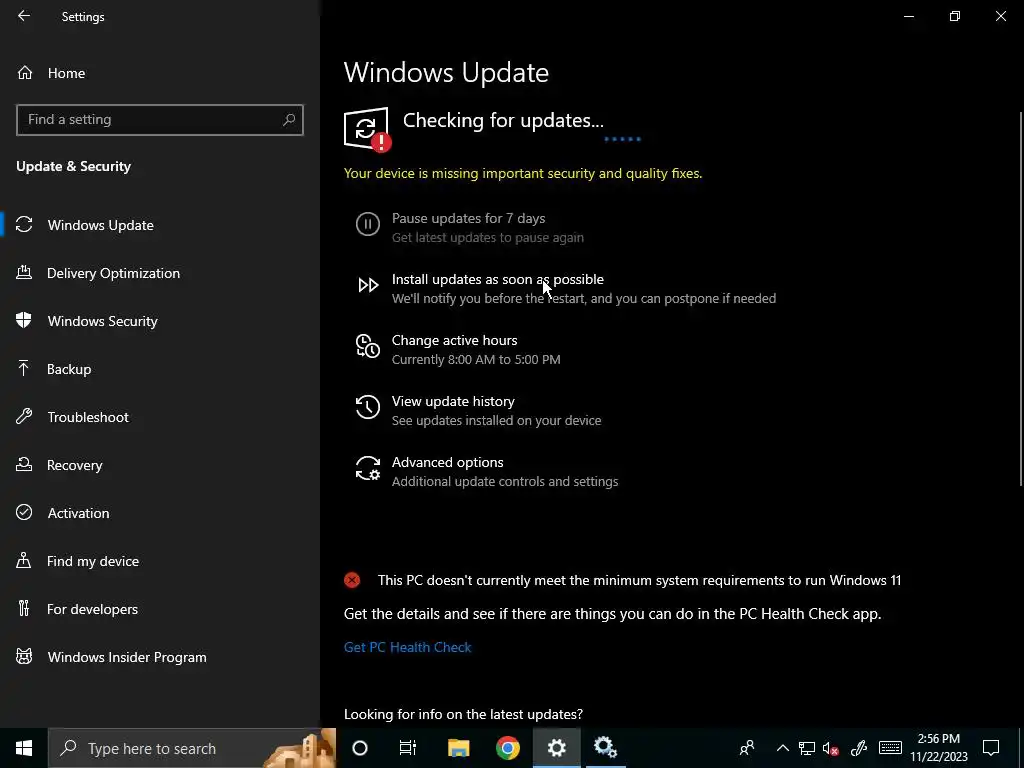Viewport: 1024px width, 768px height.
Task: Click the red X Windows 11 requirement icon
Action: (352, 580)
